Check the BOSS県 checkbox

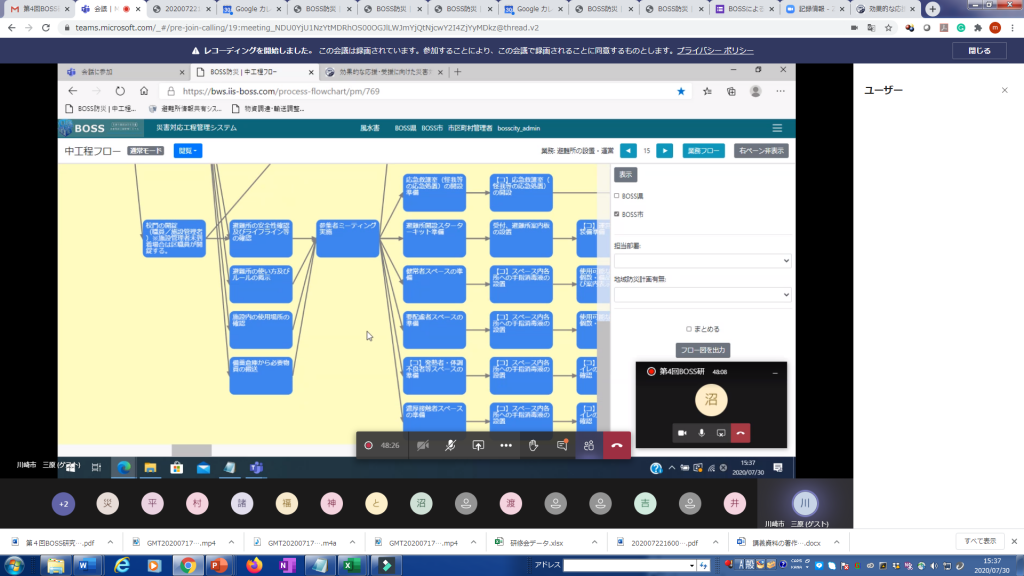tap(616, 196)
